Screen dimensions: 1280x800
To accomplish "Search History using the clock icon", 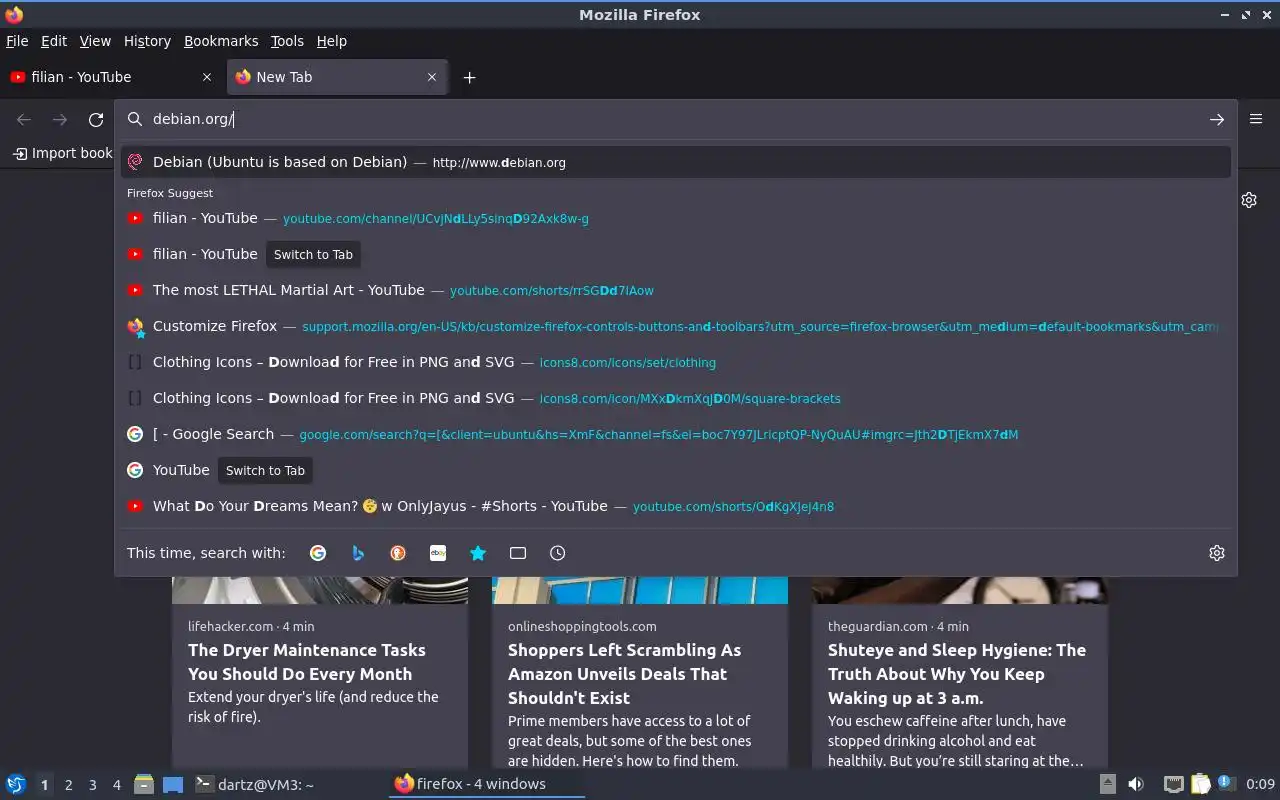I will point(558,553).
